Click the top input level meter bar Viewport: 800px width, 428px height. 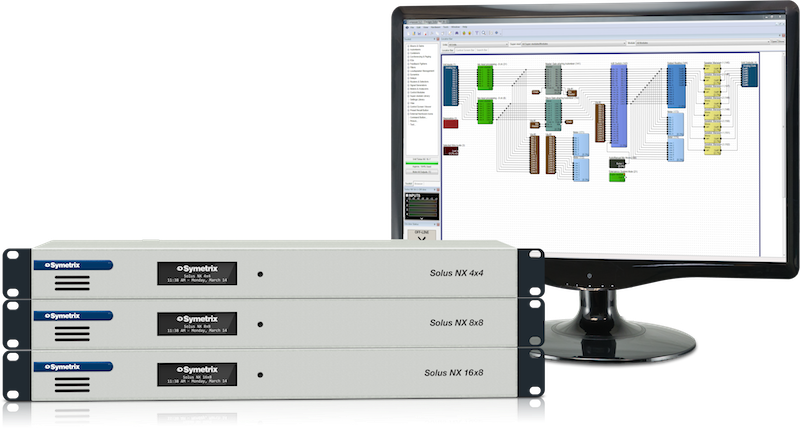(x=422, y=201)
